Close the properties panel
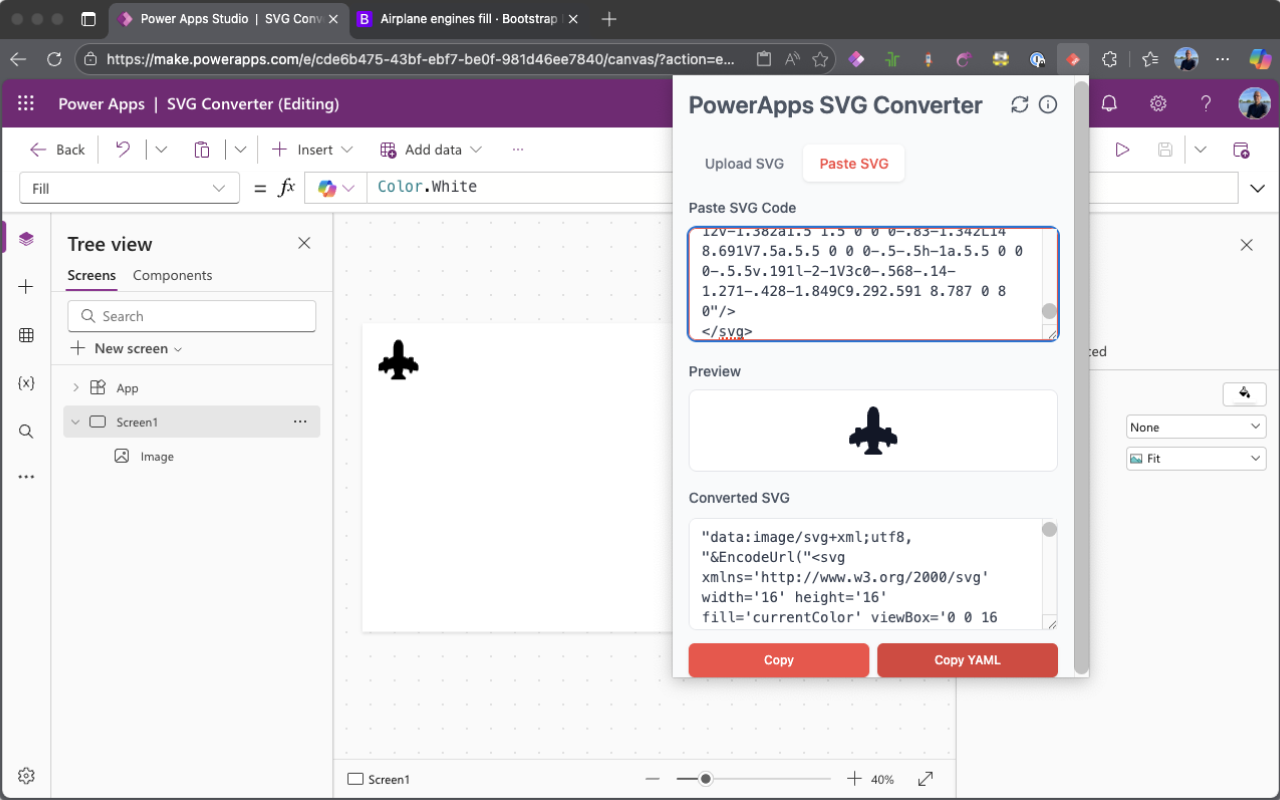Screen dimensions: 1280x800 point(1246,244)
